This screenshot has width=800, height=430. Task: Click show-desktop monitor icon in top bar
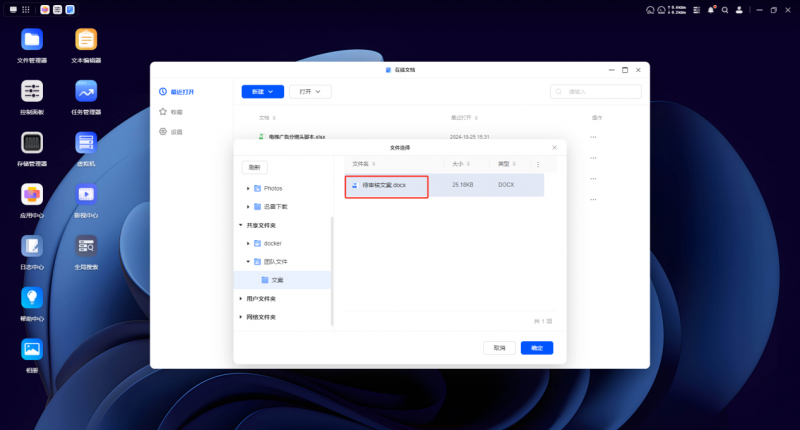click(13, 10)
